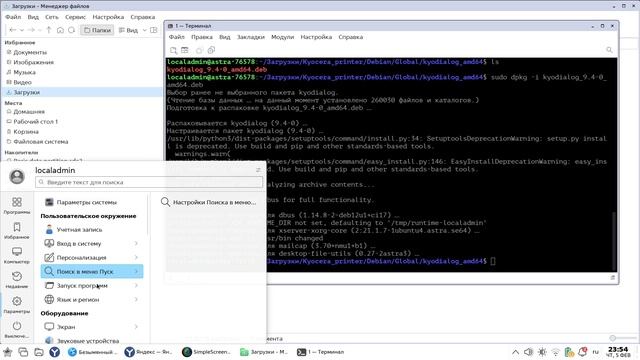Click the localadmin user avatar
This screenshot has width=640, height=360.
(17, 176)
